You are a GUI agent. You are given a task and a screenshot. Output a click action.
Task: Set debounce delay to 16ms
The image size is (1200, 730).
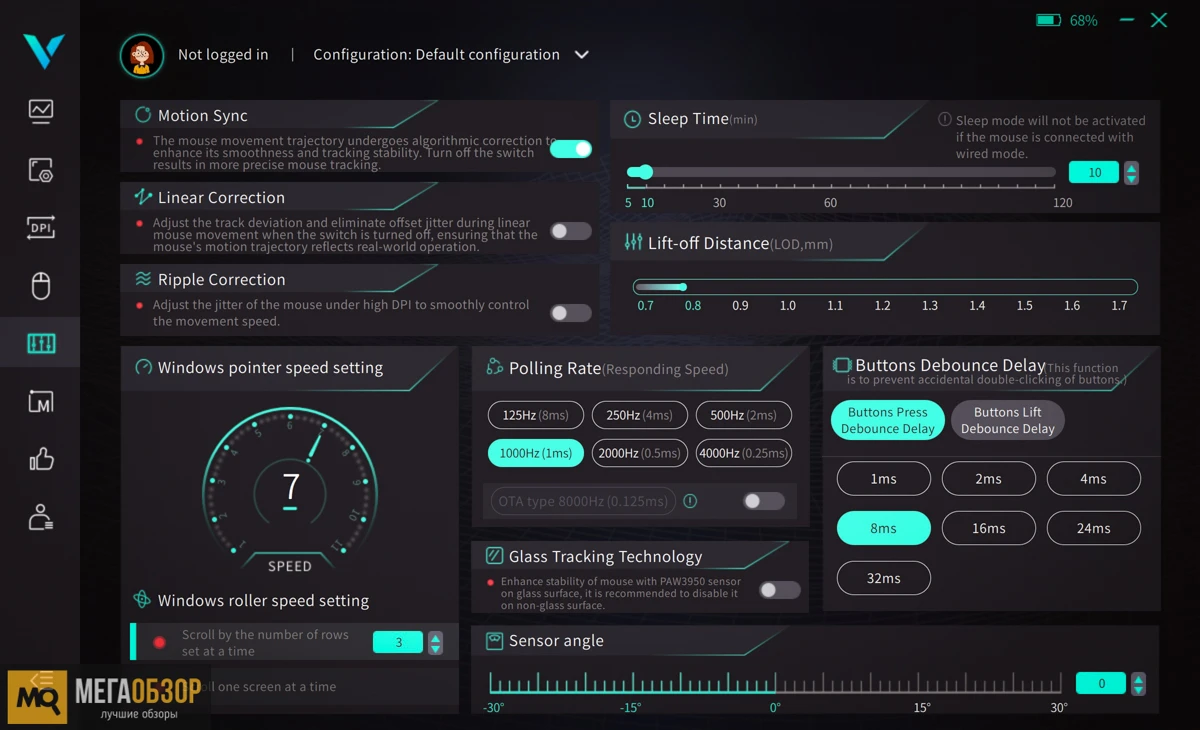coord(988,528)
